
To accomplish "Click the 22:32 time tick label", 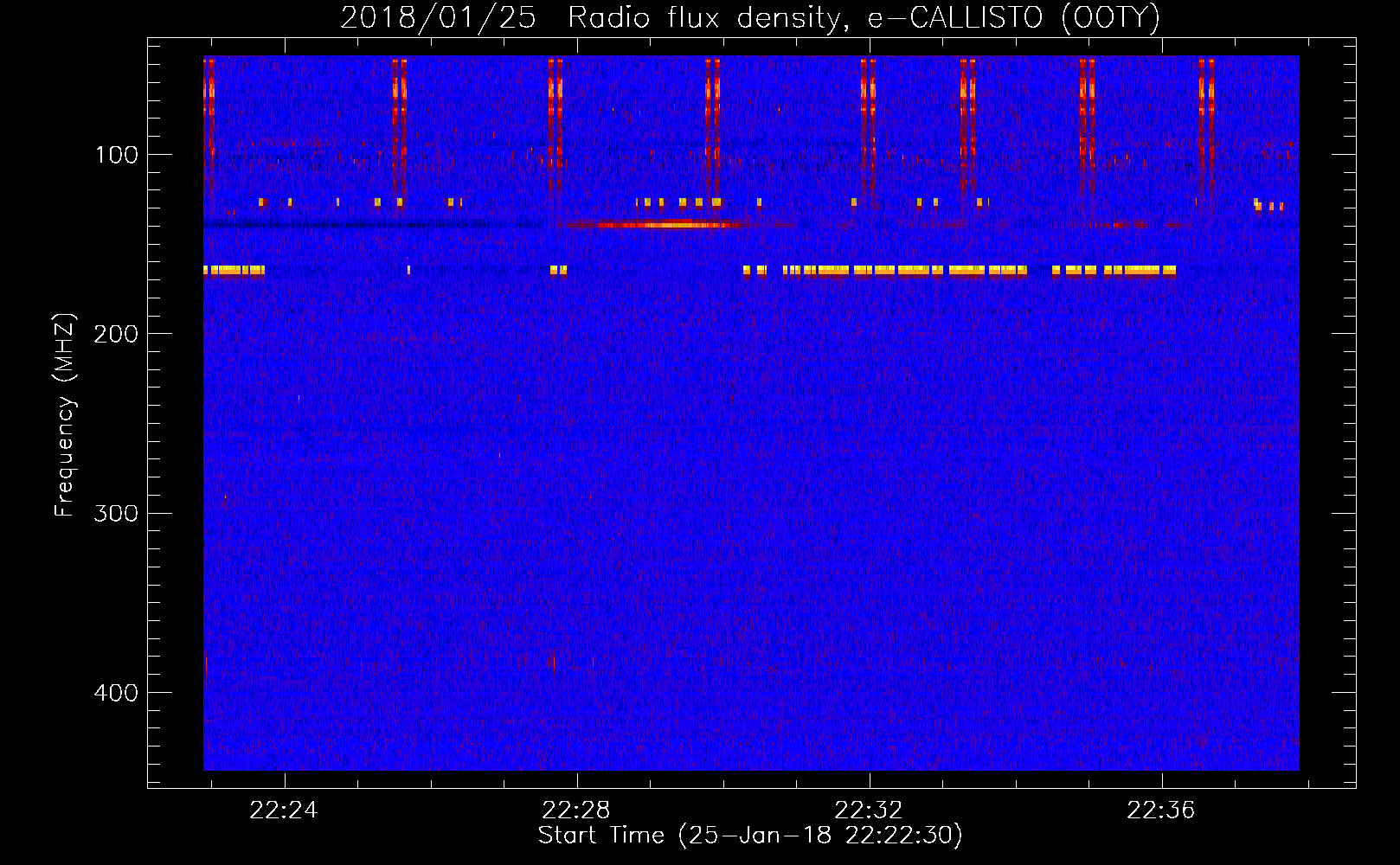I will tap(869, 811).
